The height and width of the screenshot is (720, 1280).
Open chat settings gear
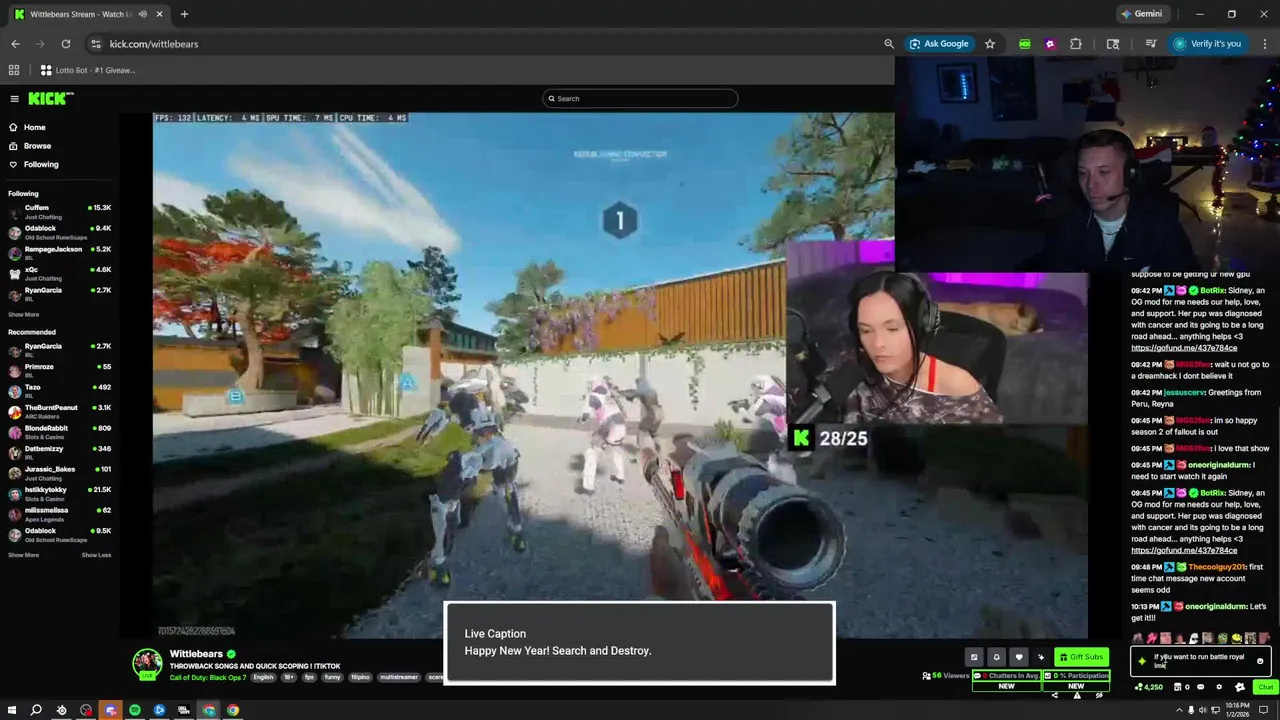pyautogui.click(x=1219, y=687)
